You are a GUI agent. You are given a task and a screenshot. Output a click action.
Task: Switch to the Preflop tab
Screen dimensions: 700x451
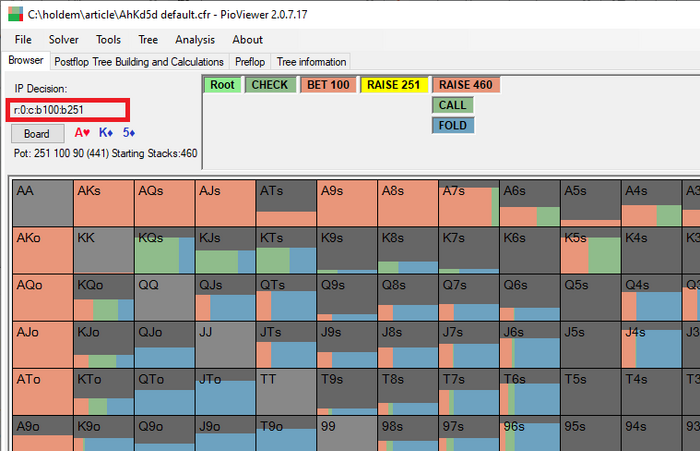(250, 62)
